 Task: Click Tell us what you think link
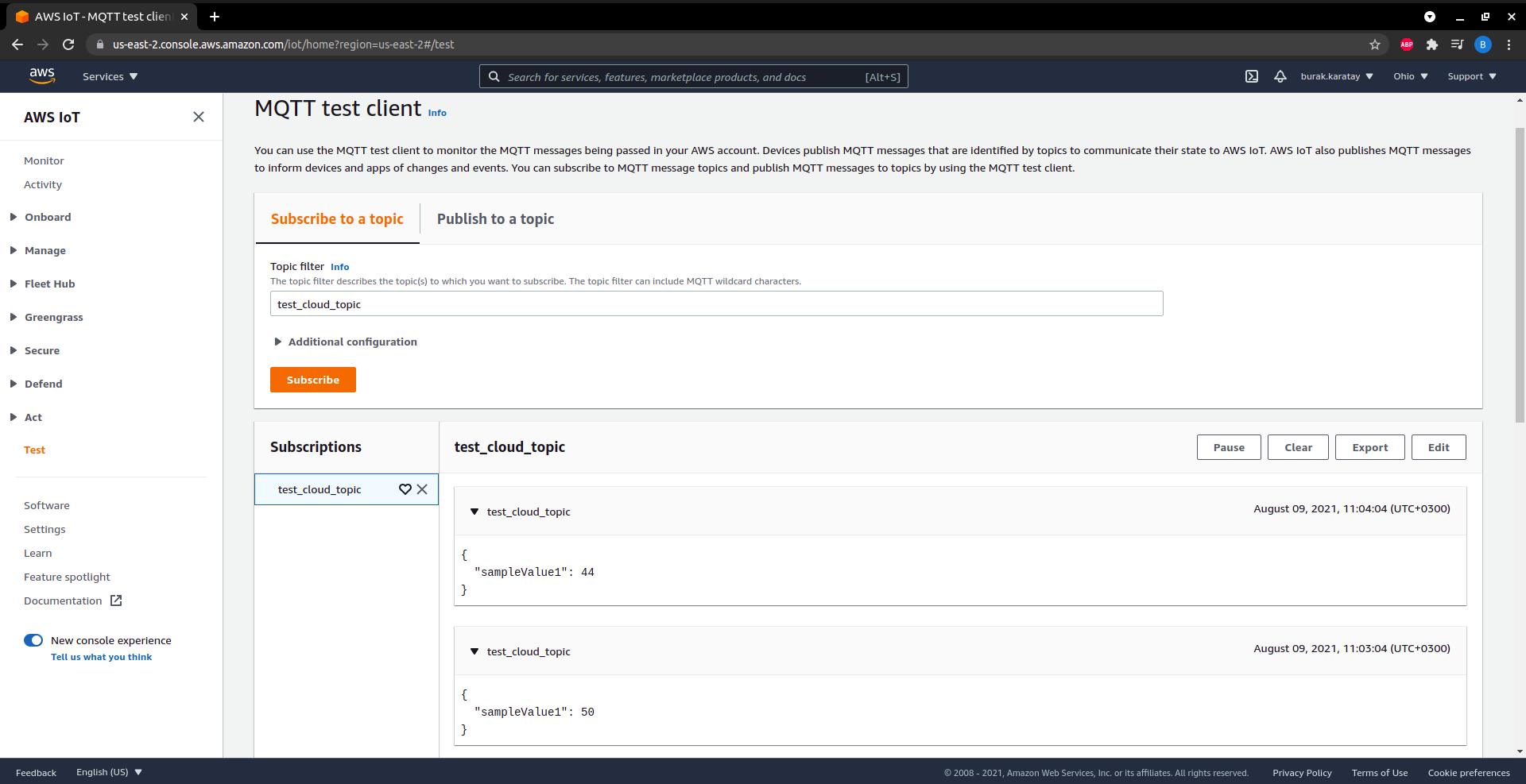102,657
